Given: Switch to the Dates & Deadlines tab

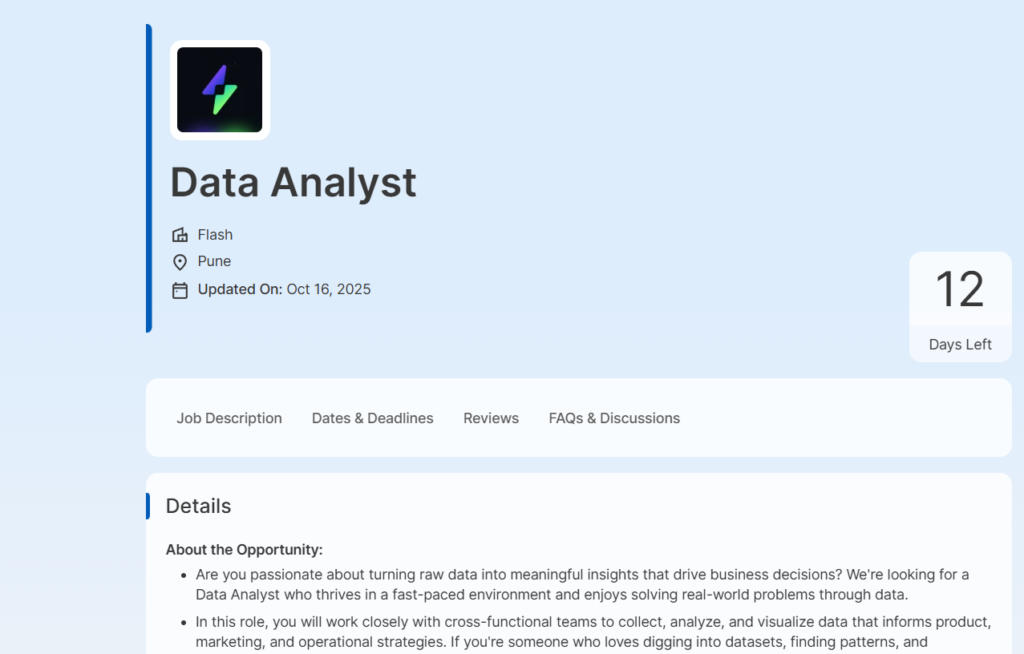Looking at the screenshot, I should pyautogui.click(x=372, y=418).
